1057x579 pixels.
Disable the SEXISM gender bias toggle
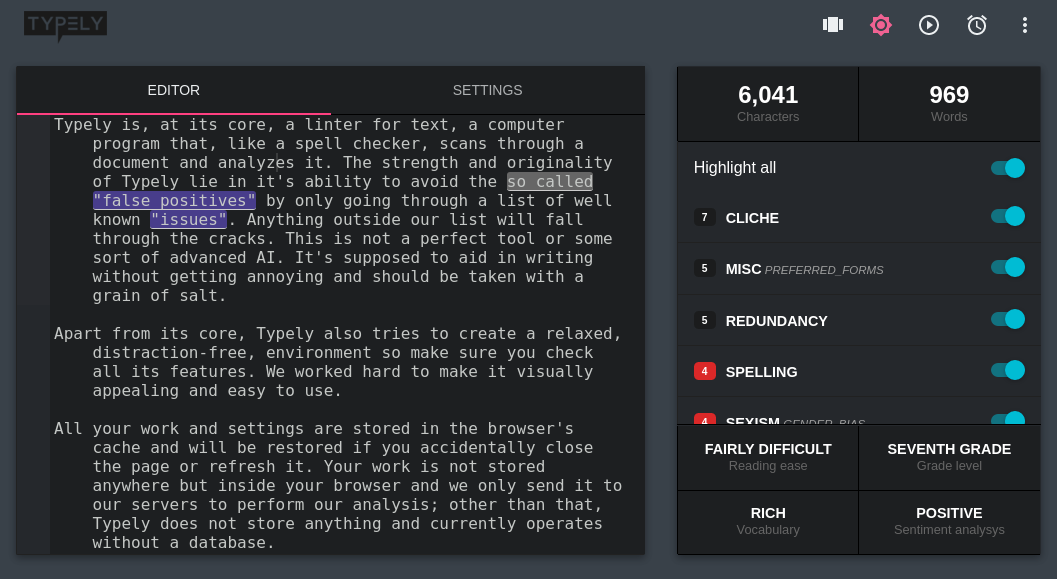click(x=1009, y=420)
